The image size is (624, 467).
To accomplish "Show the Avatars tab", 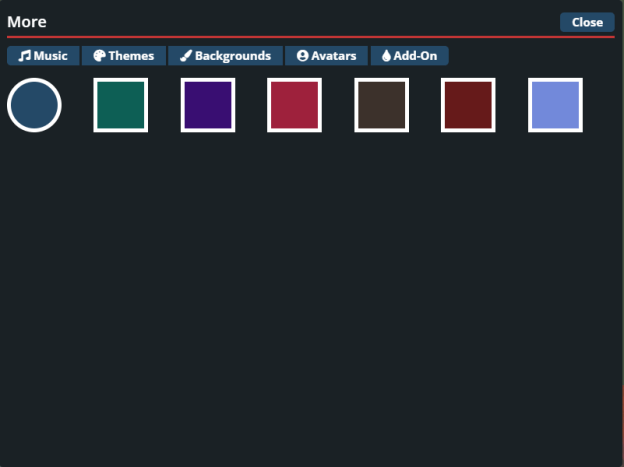I will click(326, 56).
